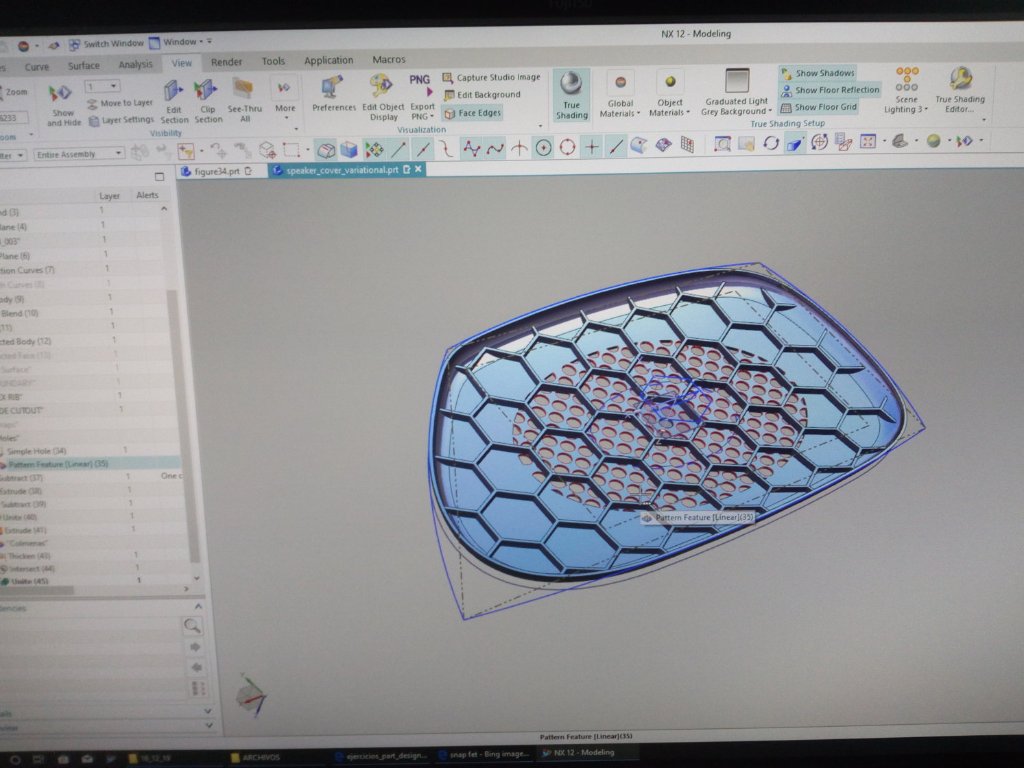Toggle the perspective view icon in top border bar

[795, 142]
